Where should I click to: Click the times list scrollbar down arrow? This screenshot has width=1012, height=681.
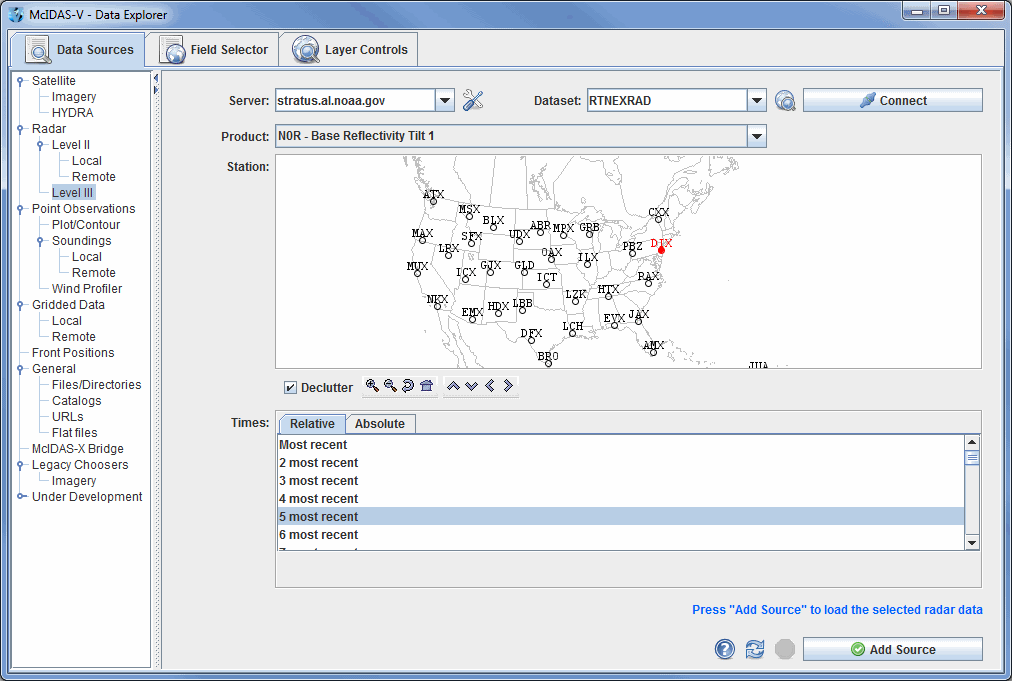pyautogui.click(x=971, y=541)
